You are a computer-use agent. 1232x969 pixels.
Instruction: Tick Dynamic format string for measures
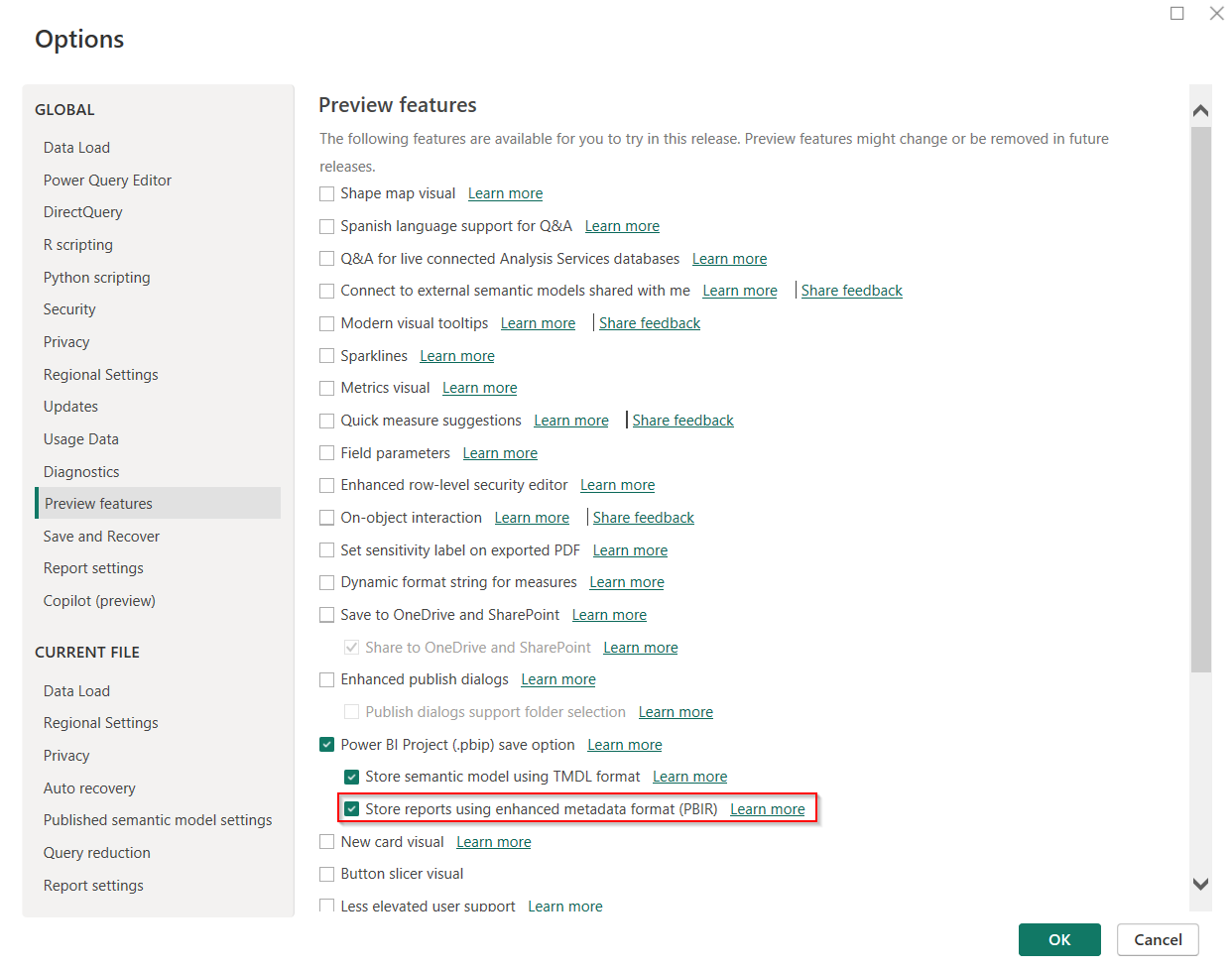(326, 582)
